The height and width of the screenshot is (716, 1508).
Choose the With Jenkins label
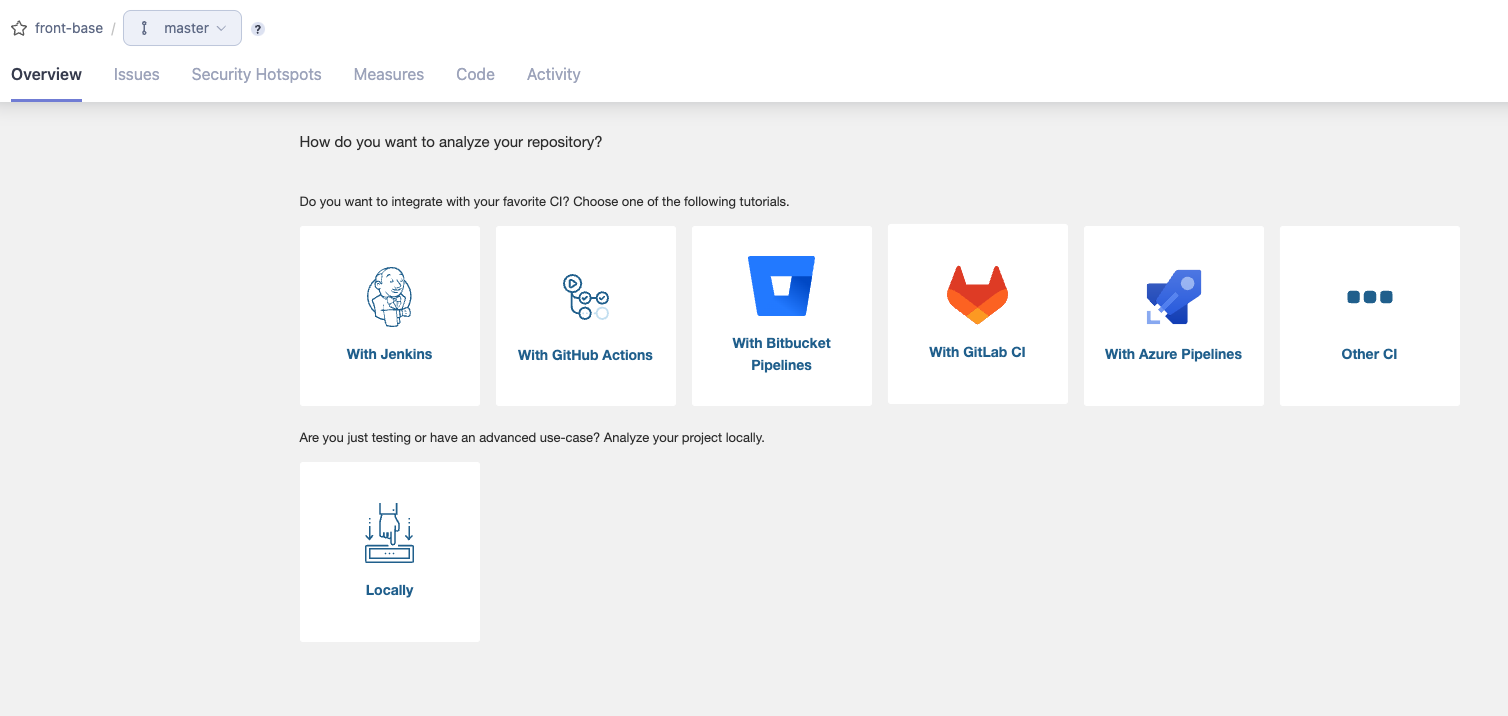(x=389, y=354)
